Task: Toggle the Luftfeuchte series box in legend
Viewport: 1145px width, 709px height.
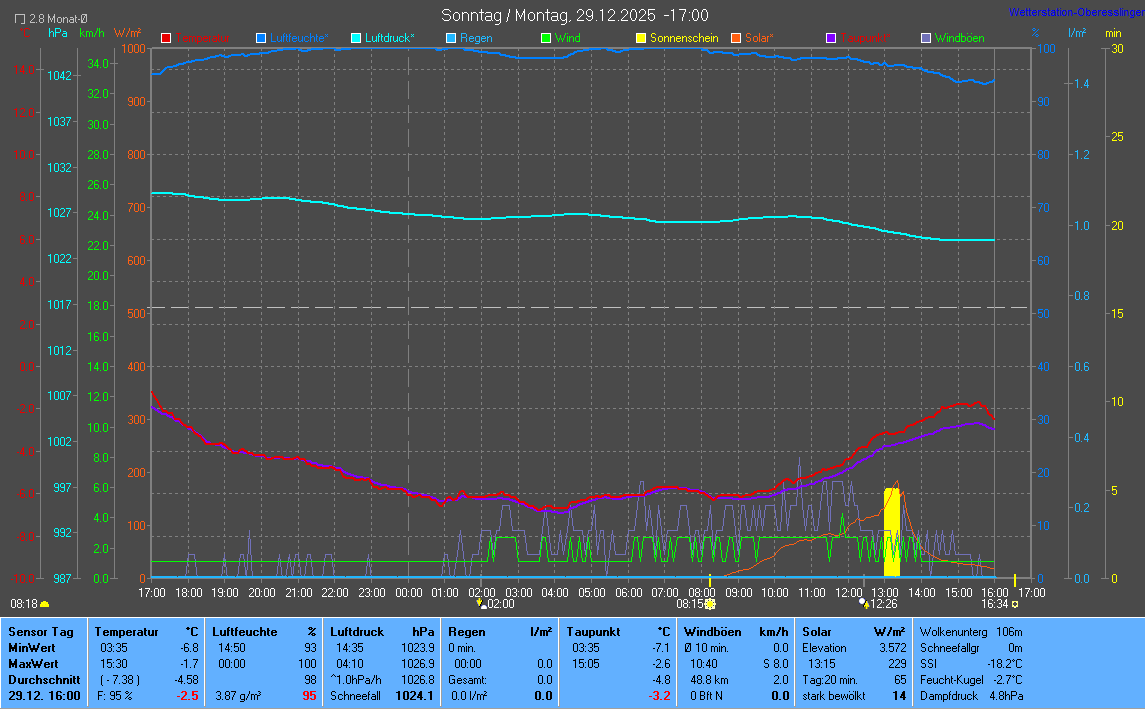Action: click(261, 38)
